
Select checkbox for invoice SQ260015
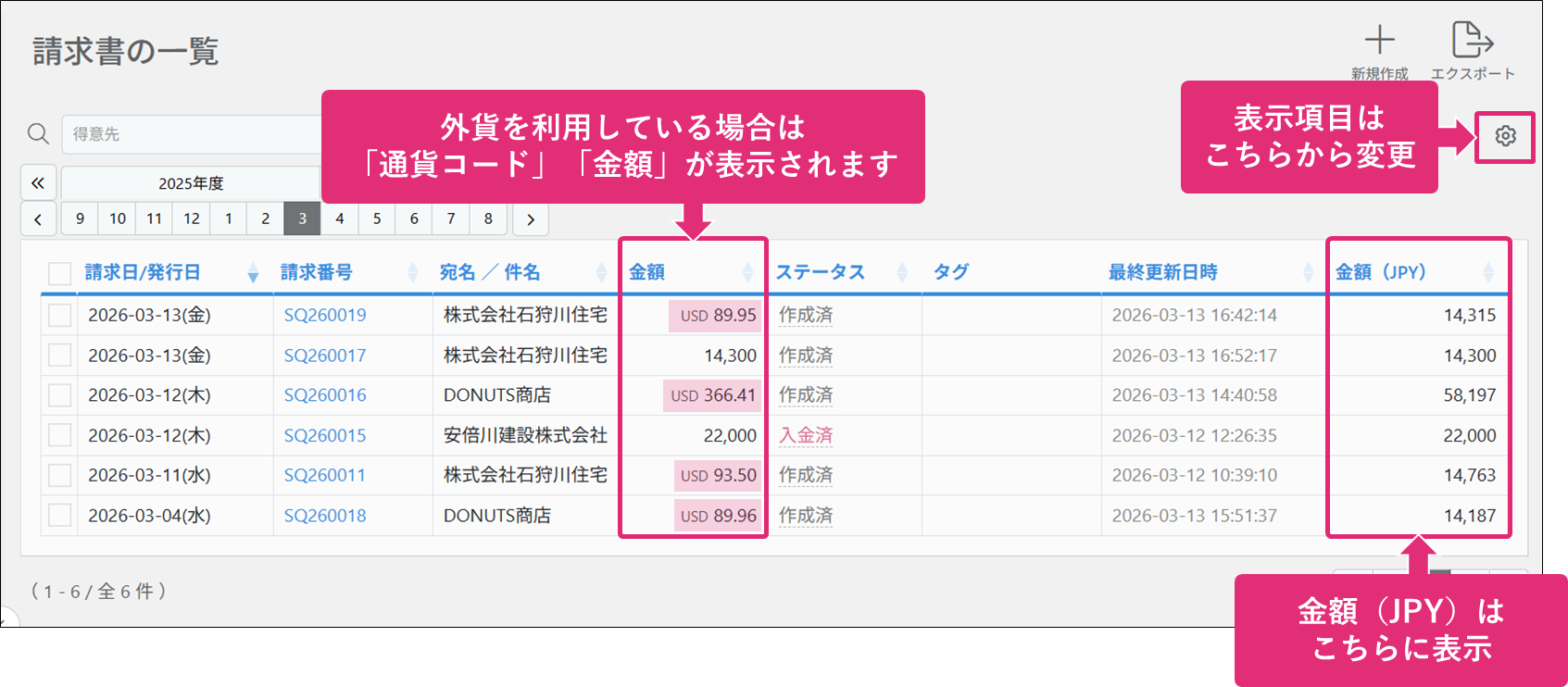(x=59, y=435)
